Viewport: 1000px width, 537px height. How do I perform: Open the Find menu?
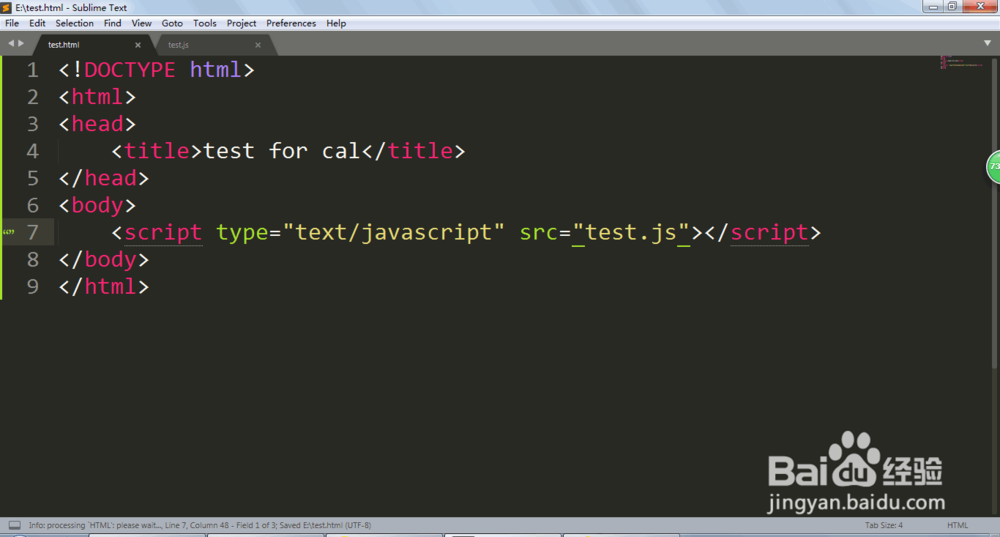pos(112,23)
